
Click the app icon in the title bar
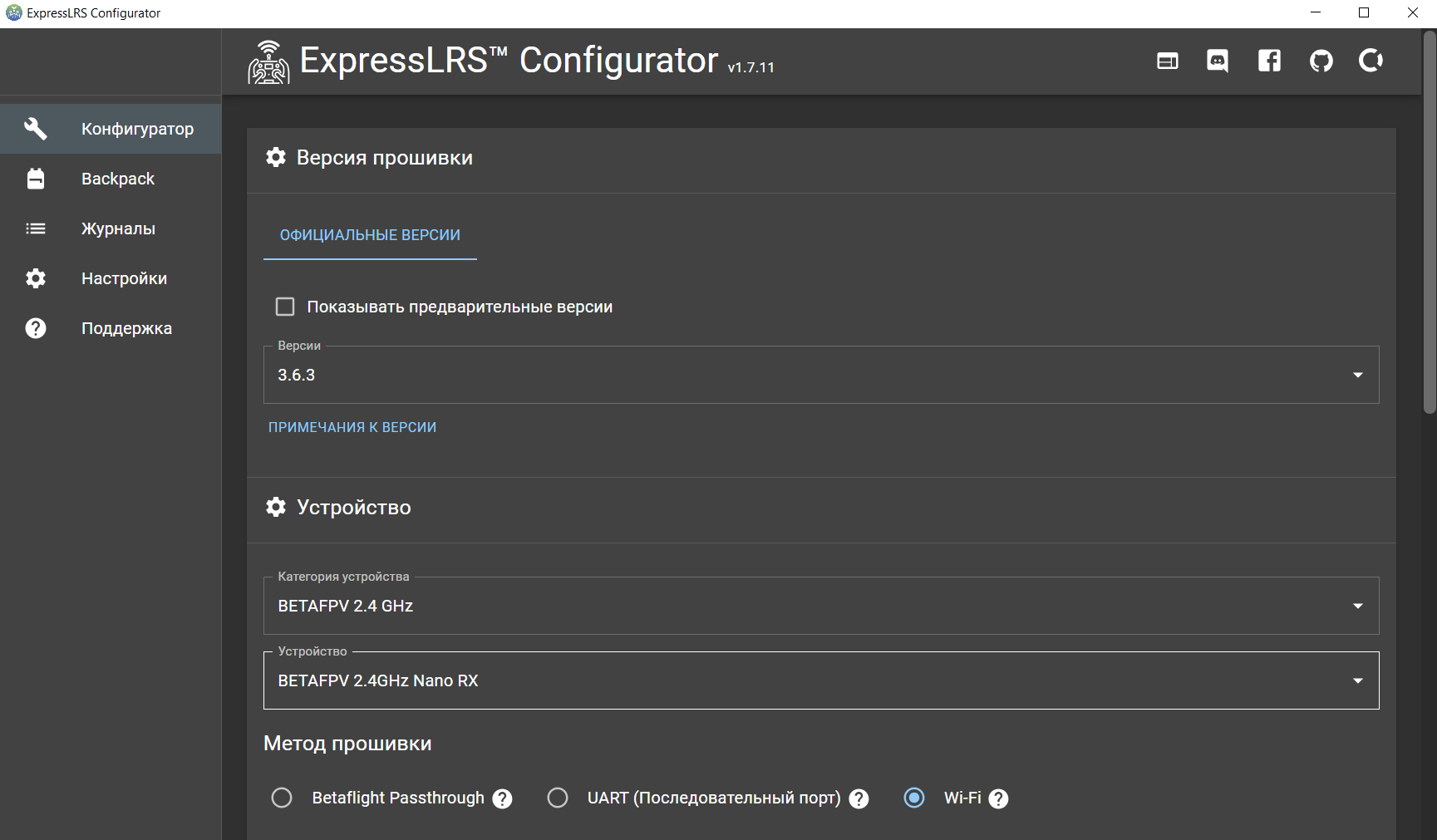click(x=14, y=12)
